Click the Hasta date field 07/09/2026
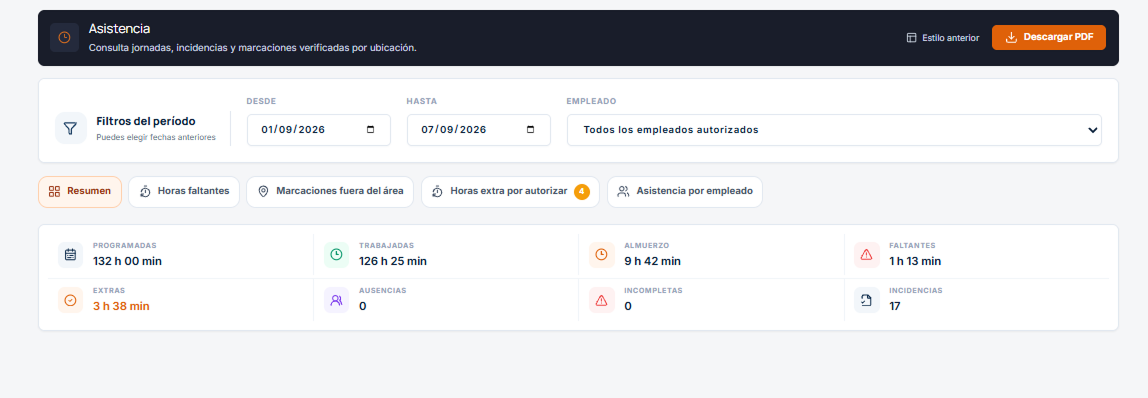Image resolution: width=1148 pixels, height=398 pixels. pos(479,129)
